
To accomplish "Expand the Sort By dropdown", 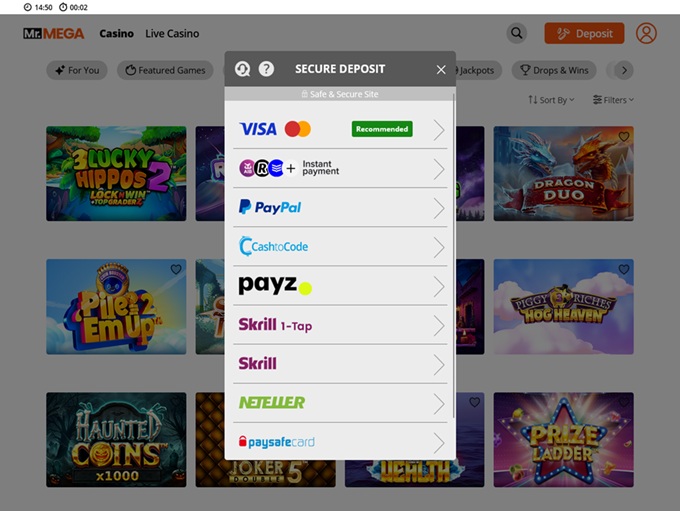I will (x=551, y=100).
